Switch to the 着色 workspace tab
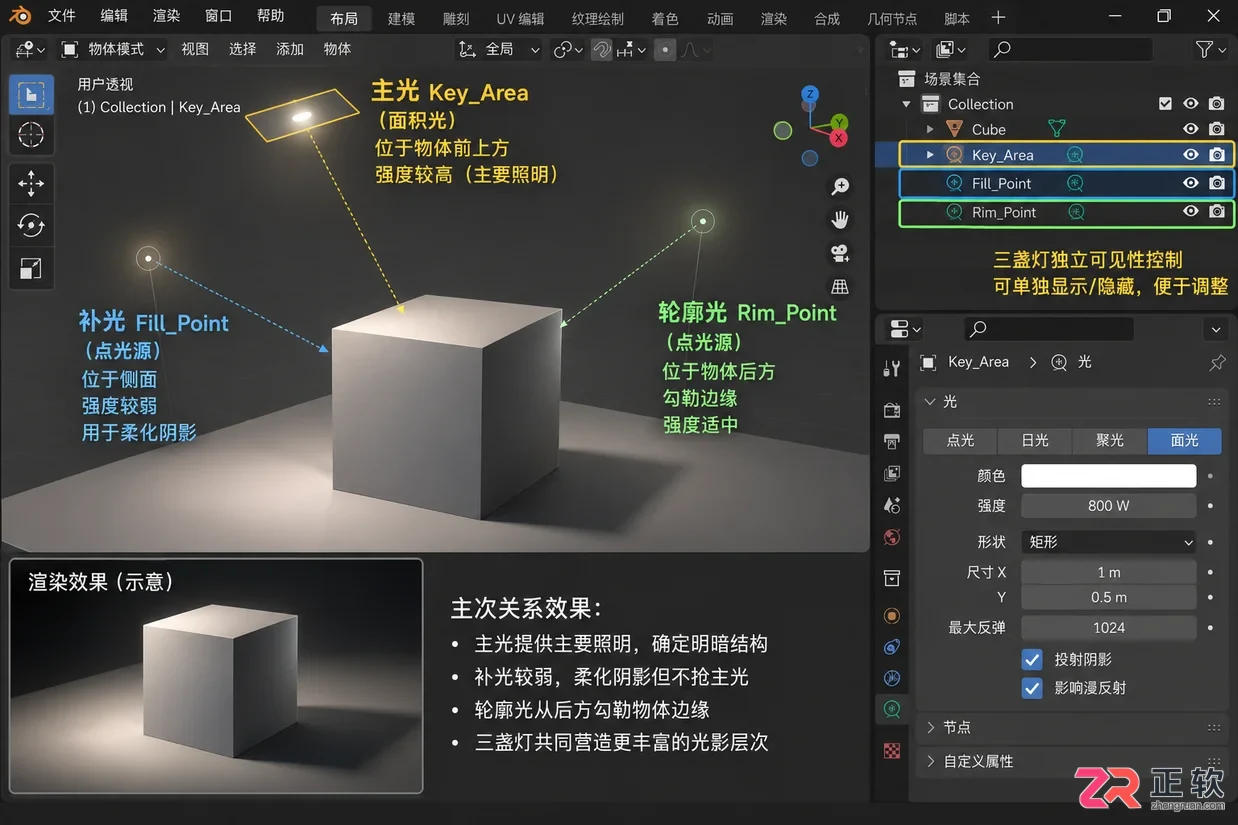The image size is (1238, 825). coord(664,19)
